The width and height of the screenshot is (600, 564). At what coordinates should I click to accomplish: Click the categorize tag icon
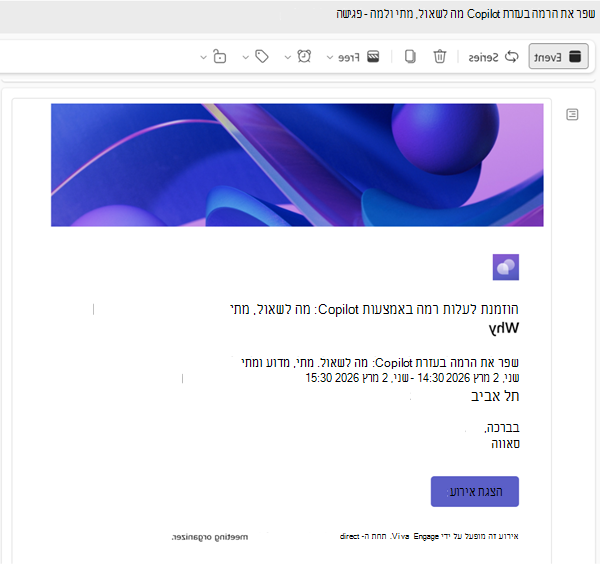click(x=262, y=57)
